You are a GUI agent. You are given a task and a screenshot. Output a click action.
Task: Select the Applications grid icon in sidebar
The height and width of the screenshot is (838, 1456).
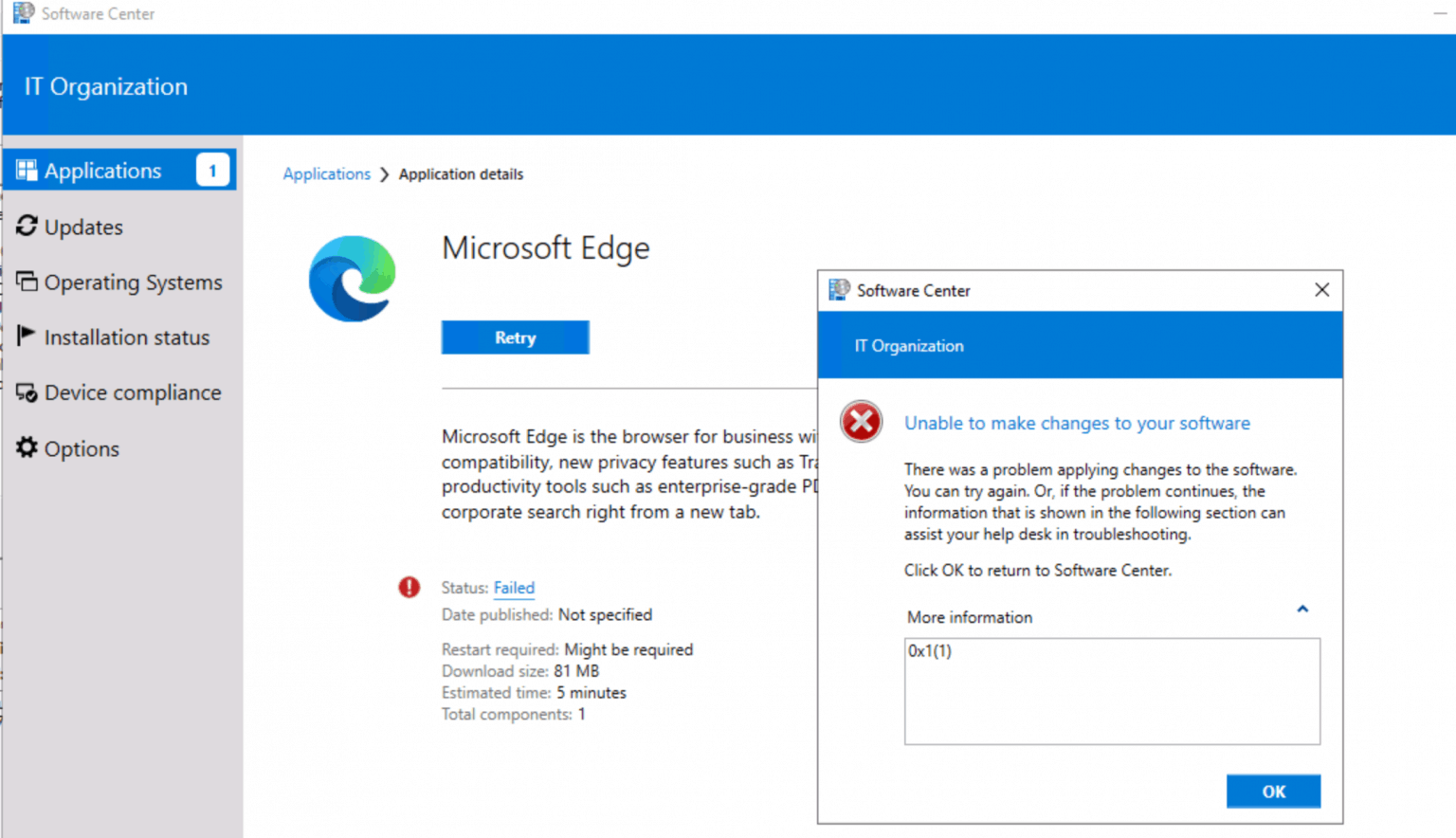[27, 170]
